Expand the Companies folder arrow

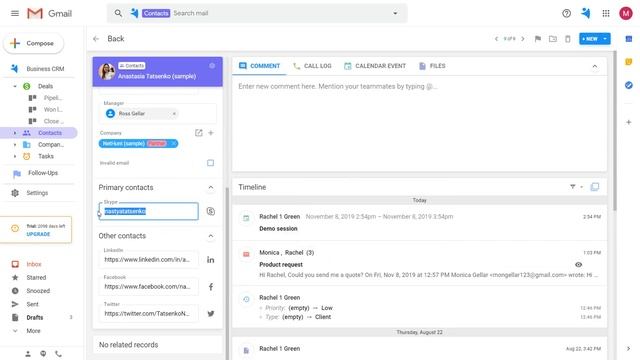15,144
